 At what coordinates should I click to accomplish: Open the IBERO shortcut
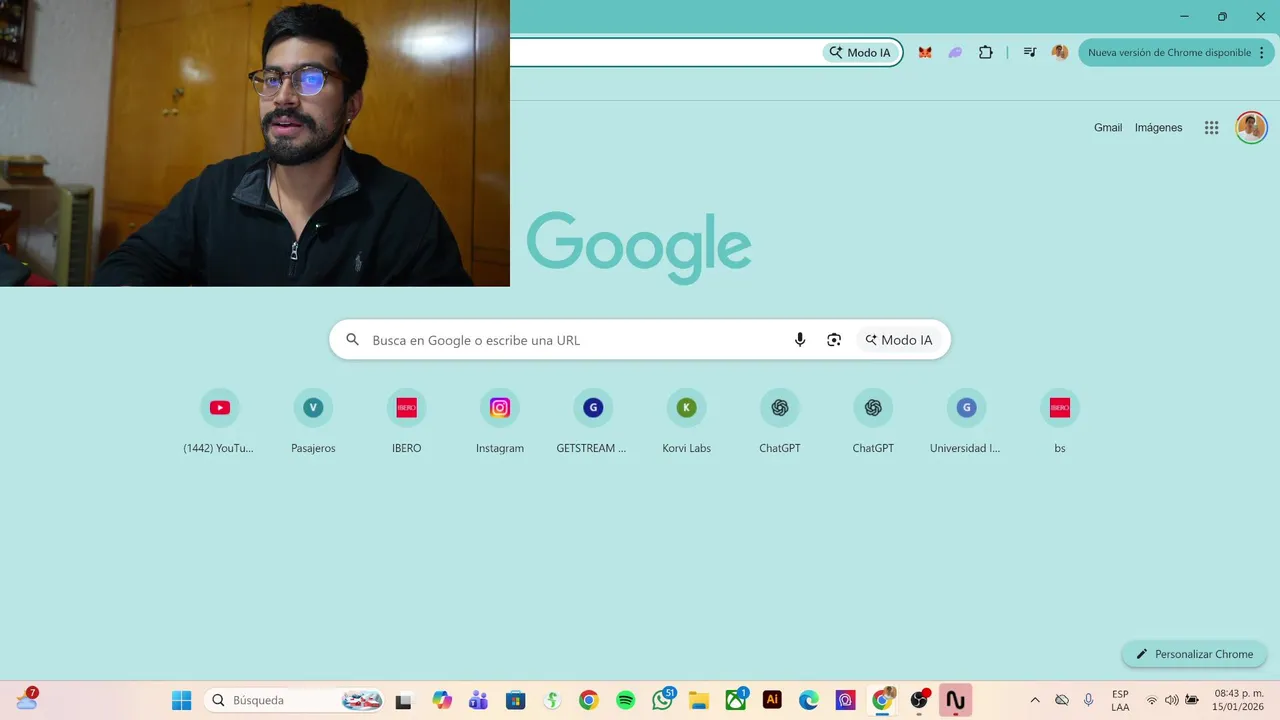coord(406,421)
